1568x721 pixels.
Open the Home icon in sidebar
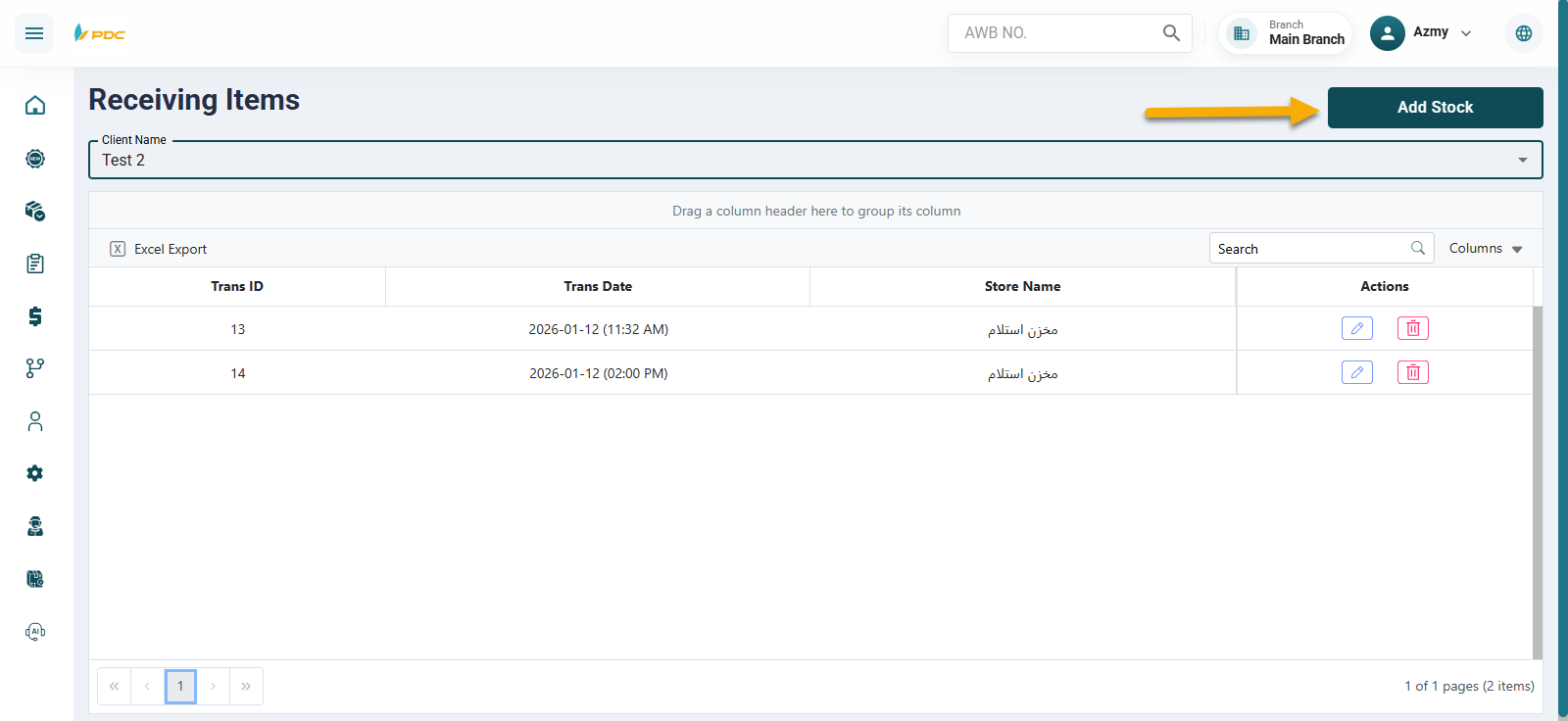35,105
